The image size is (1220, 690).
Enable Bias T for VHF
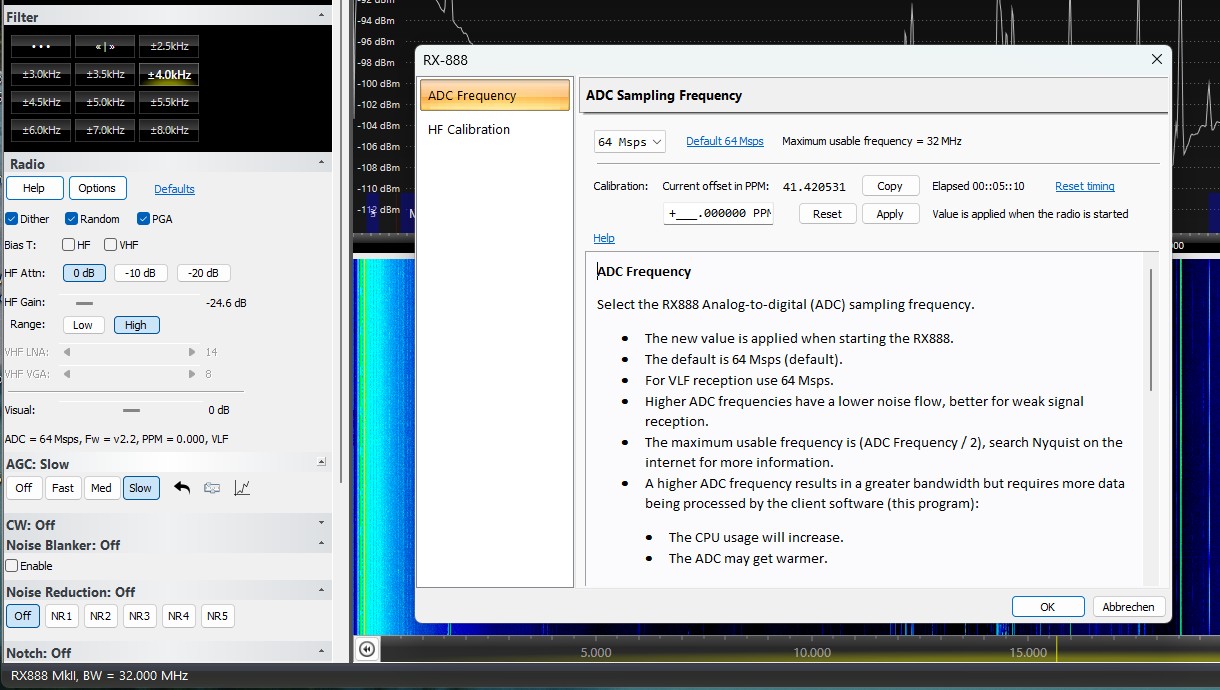pyautogui.click(x=110, y=244)
